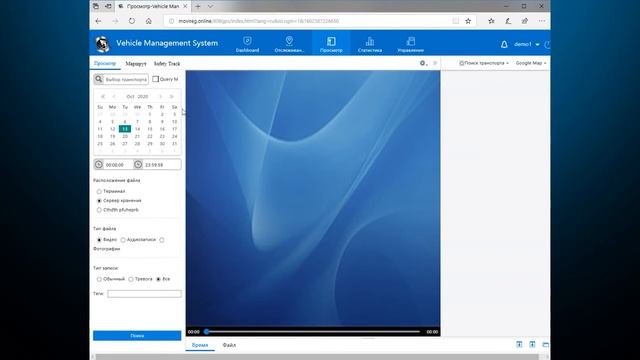This screenshot has width=640, height=360.
Task: Select October 14 in the calendar
Action: point(137,129)
